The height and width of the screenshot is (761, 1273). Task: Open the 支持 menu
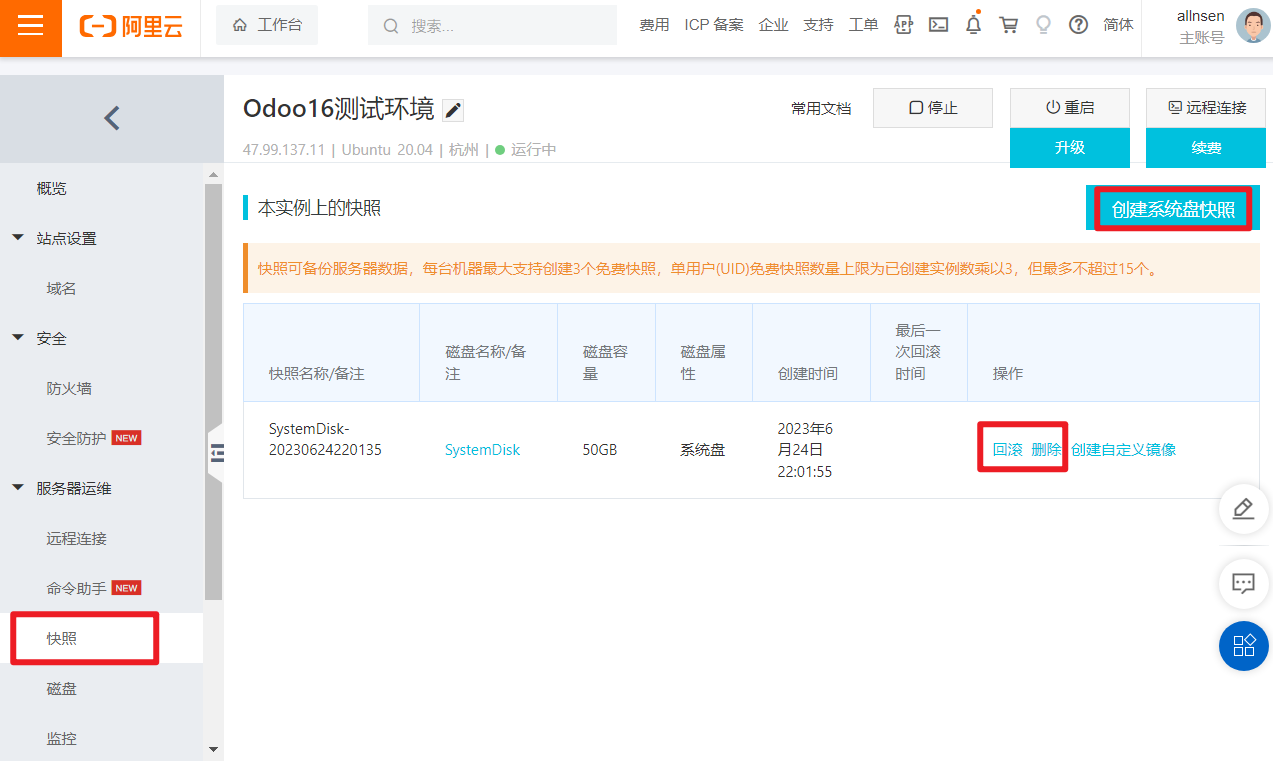point(818,25)
